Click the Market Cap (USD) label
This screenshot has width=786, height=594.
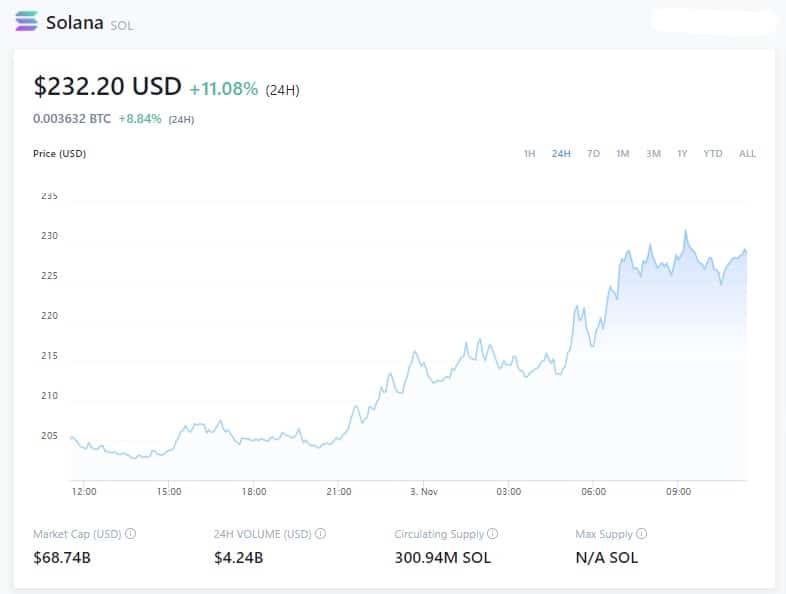[77, 534]
